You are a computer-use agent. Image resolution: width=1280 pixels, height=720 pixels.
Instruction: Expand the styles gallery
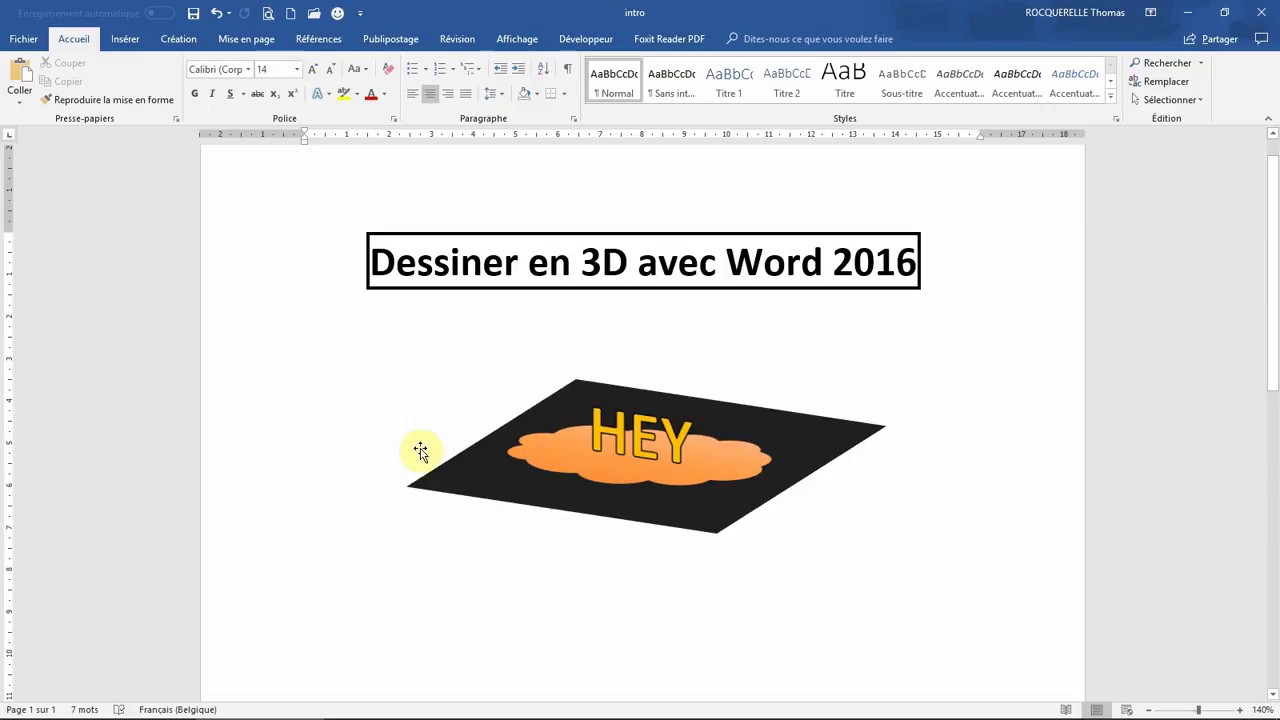click(1110, 96)
